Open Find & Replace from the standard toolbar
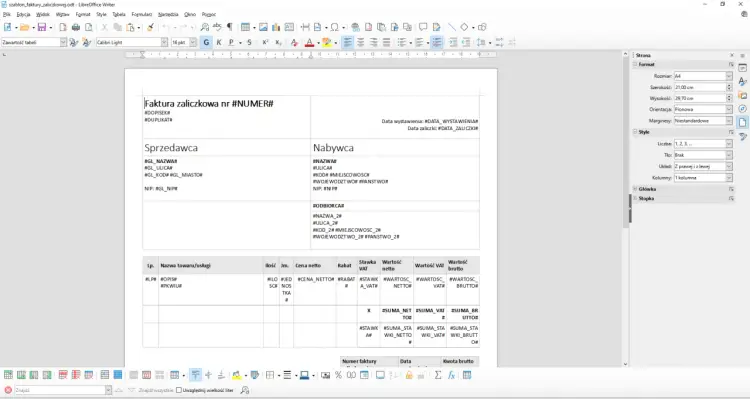Viewport: 750px width, 399px height. (205, 27)
